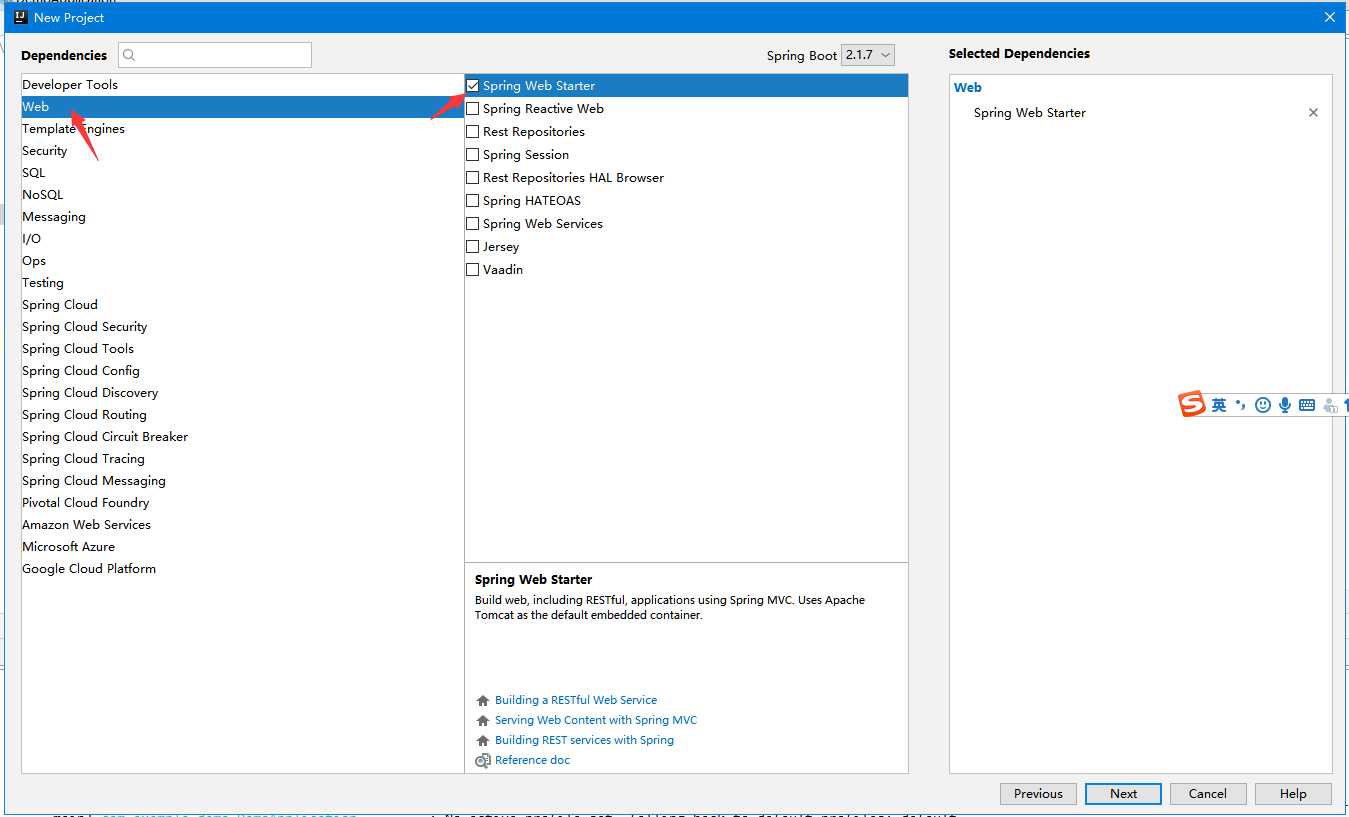This screenshot has width=1349, height=817.
Task: Remove Spring Web Starter from selected dependencies
Action: 1313,113
